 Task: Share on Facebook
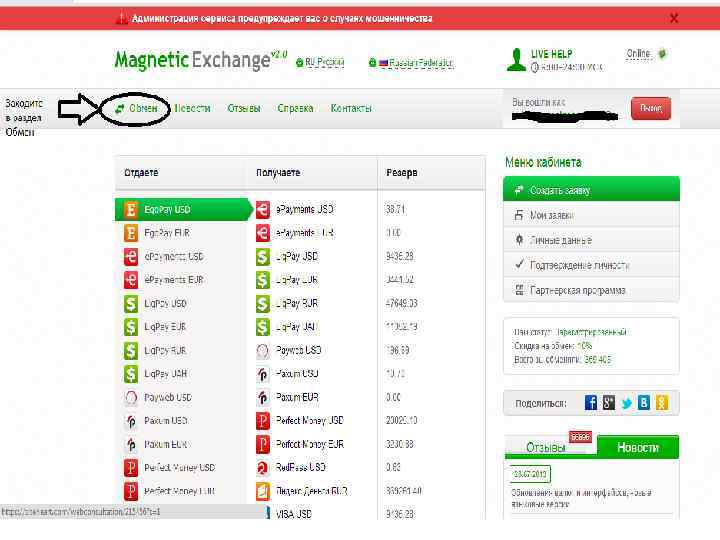coord(591,403)
